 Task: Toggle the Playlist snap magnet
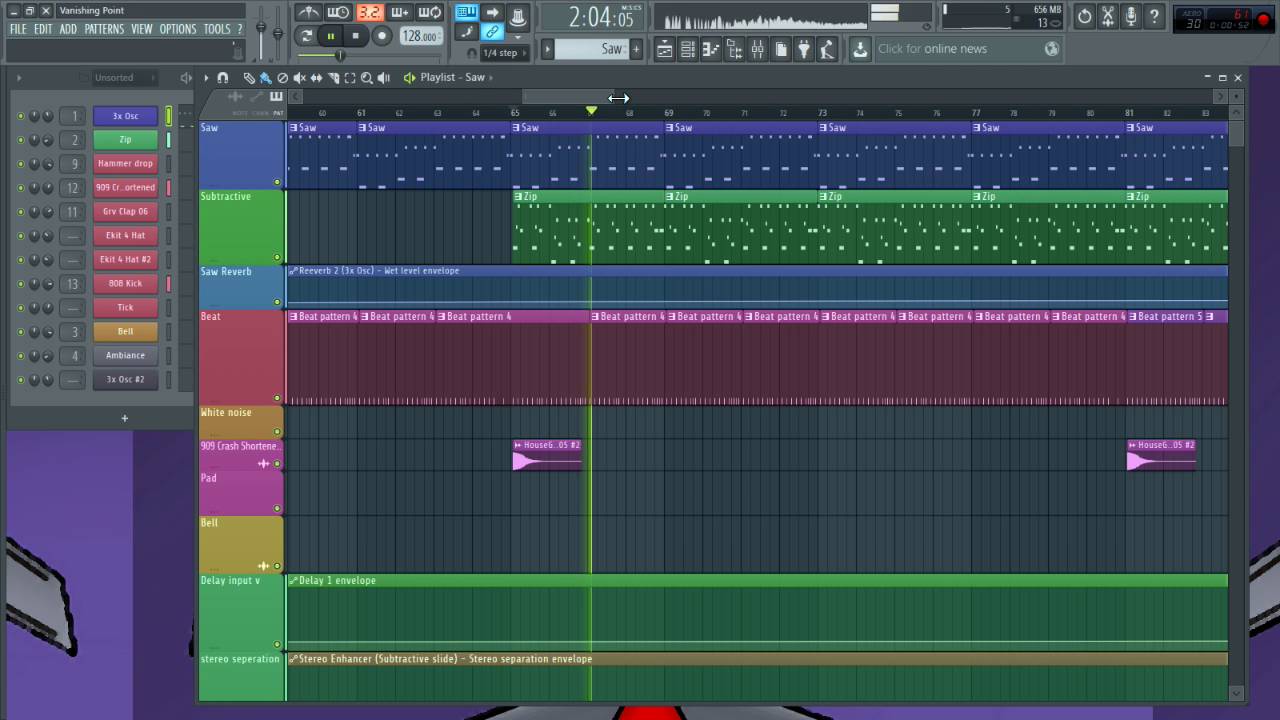coord(222,78)
